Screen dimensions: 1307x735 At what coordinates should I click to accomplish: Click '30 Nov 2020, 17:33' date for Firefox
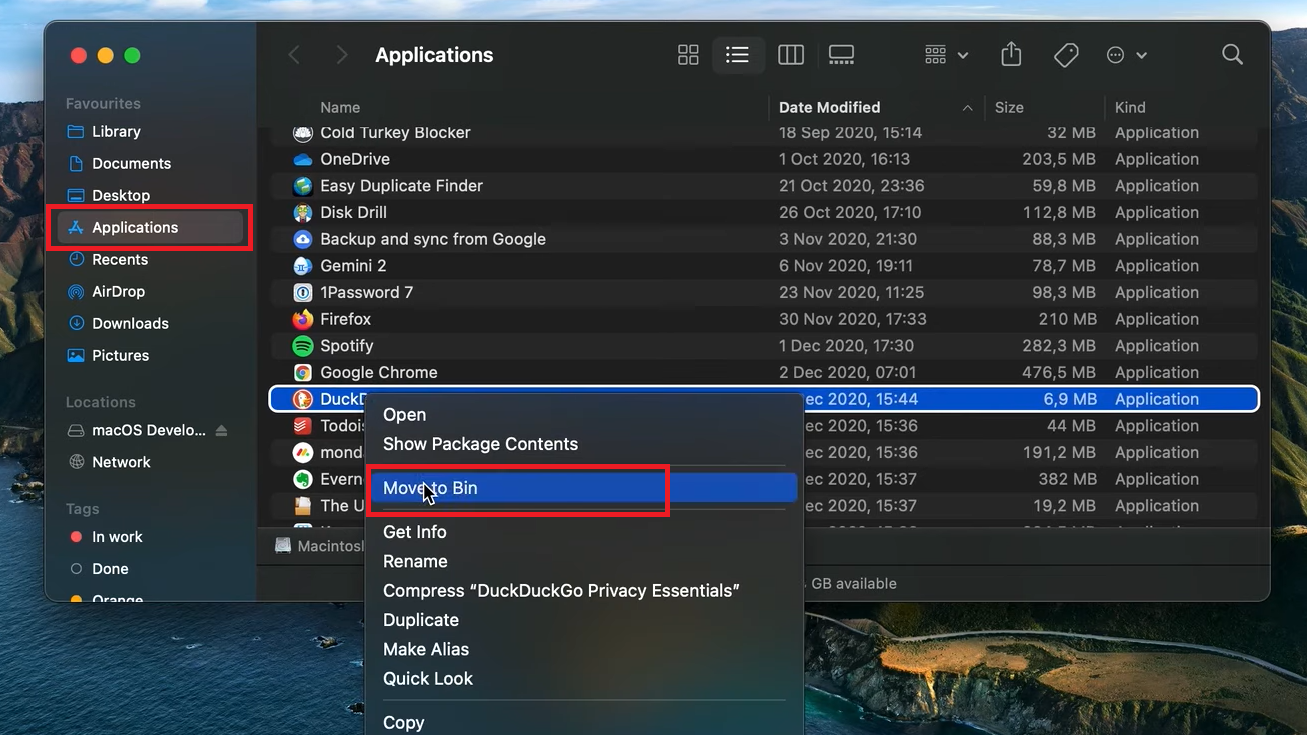[x=853, y=319]
